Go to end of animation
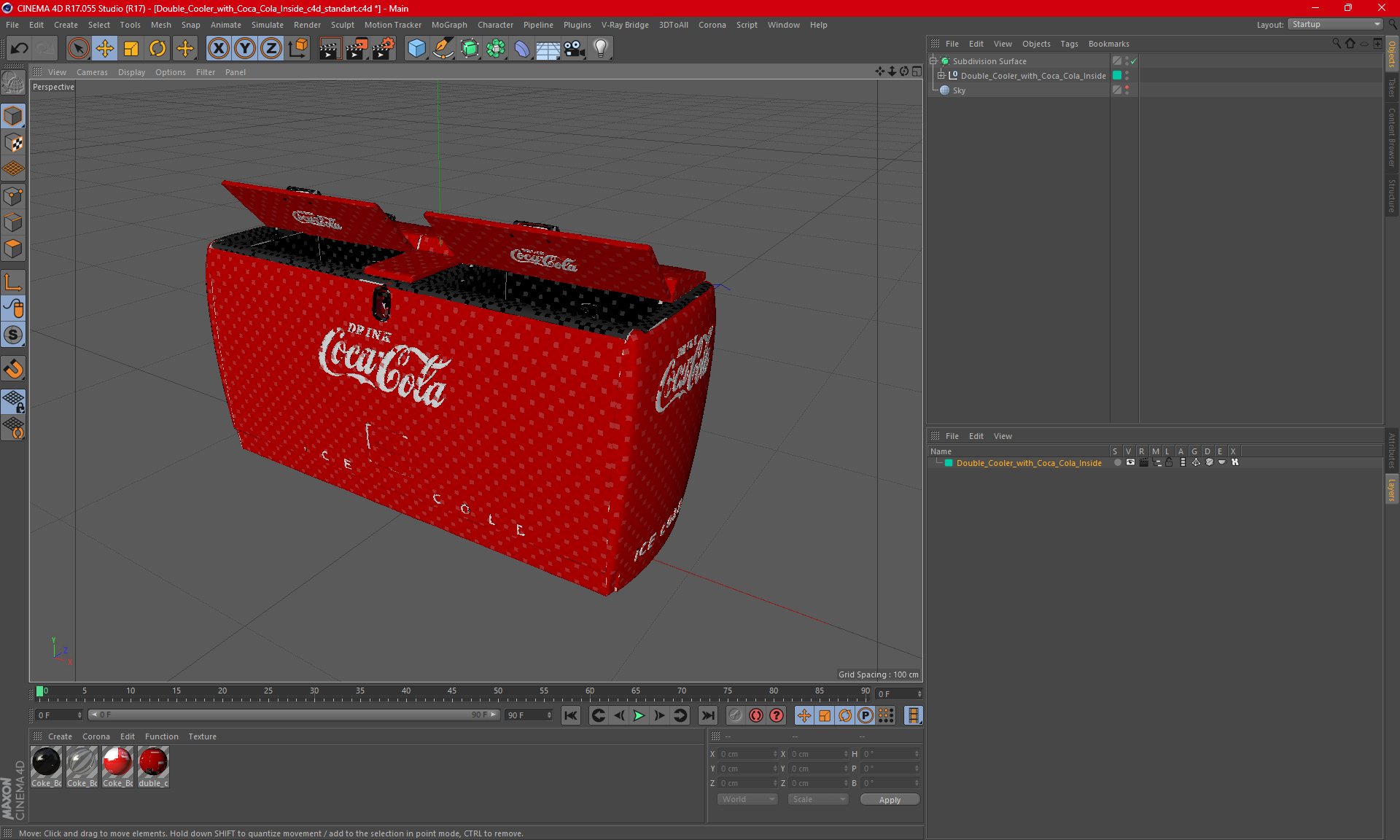Screen dimensions: 1400x840 (x=707, y=715)
